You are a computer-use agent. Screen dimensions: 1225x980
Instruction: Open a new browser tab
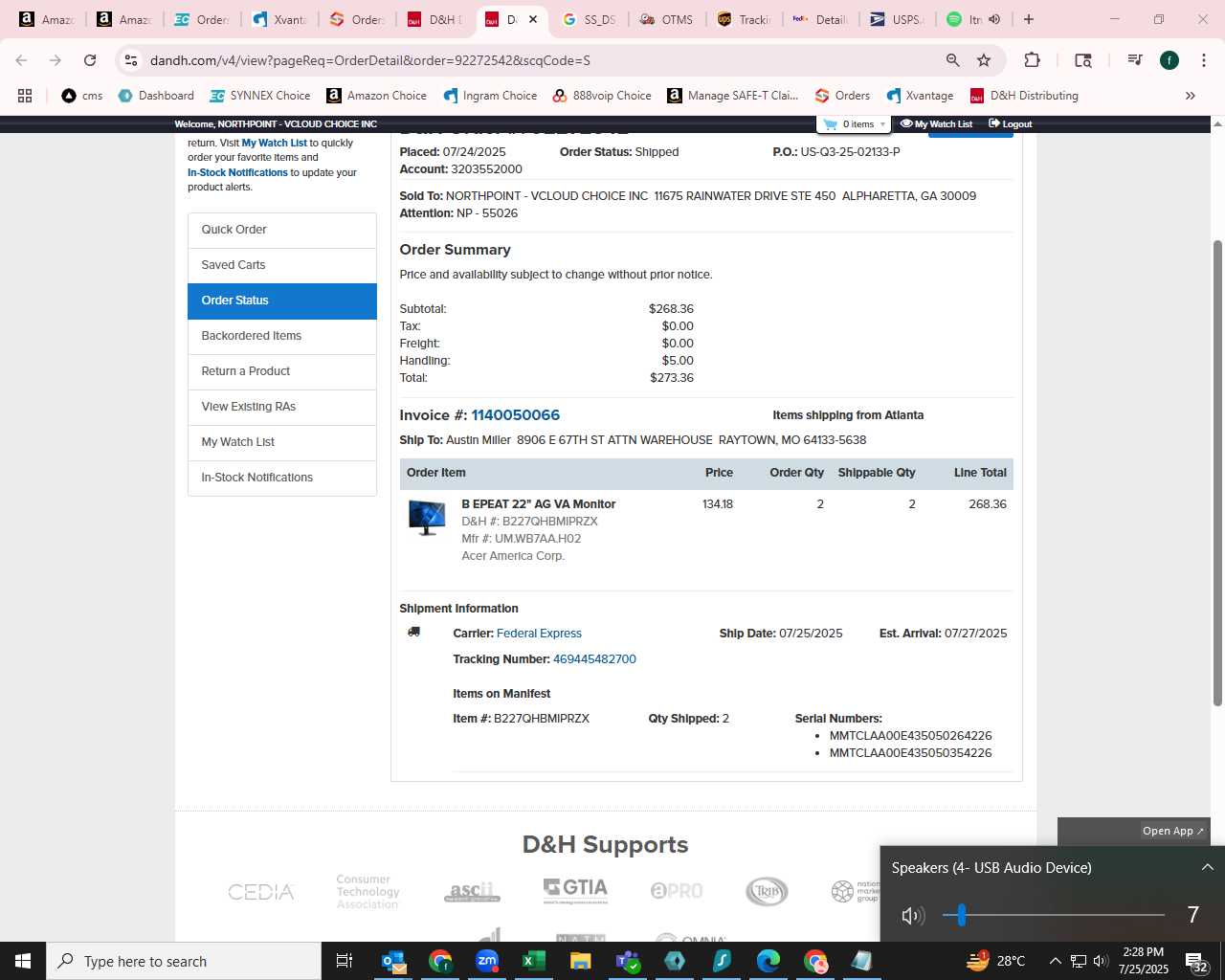click(1029, 19)
